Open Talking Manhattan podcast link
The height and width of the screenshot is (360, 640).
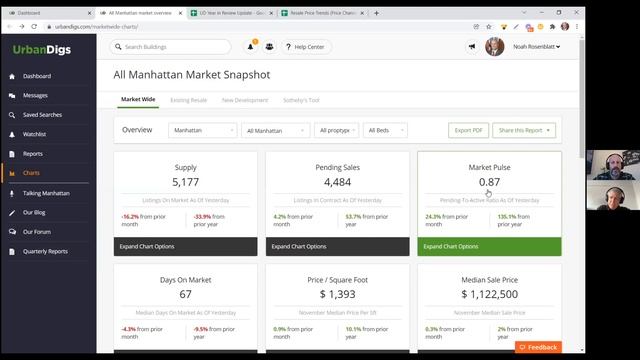coord(46,193)
